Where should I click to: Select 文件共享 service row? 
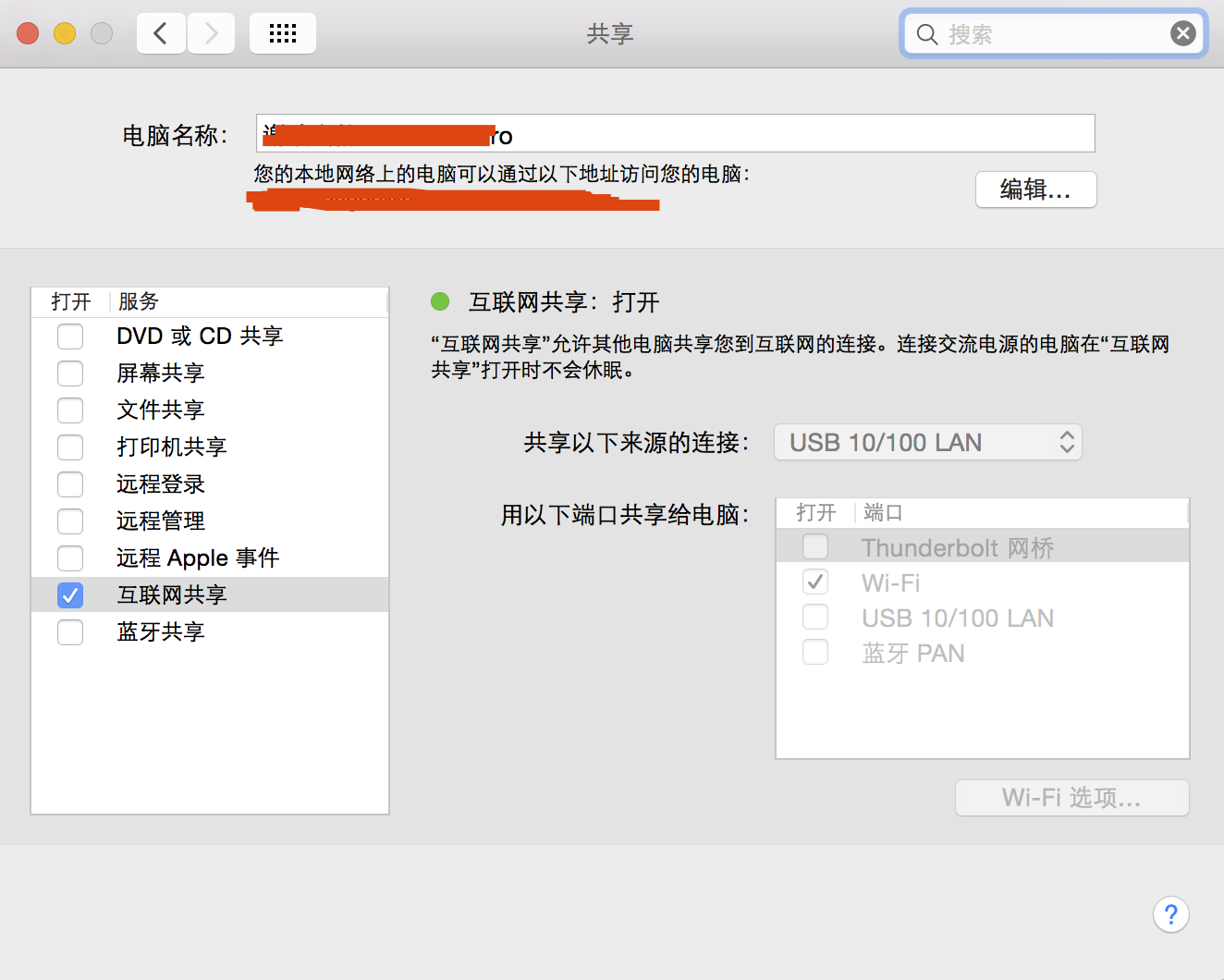pyautogui.click(x=210, y=410)
